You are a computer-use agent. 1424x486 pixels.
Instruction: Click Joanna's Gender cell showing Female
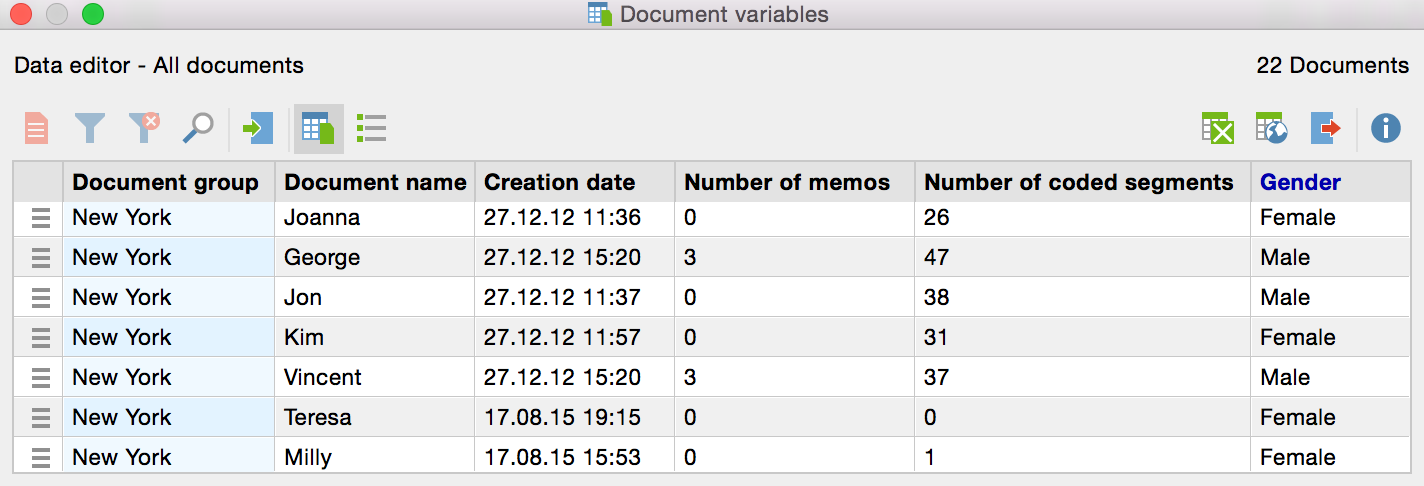(1330, 217)
